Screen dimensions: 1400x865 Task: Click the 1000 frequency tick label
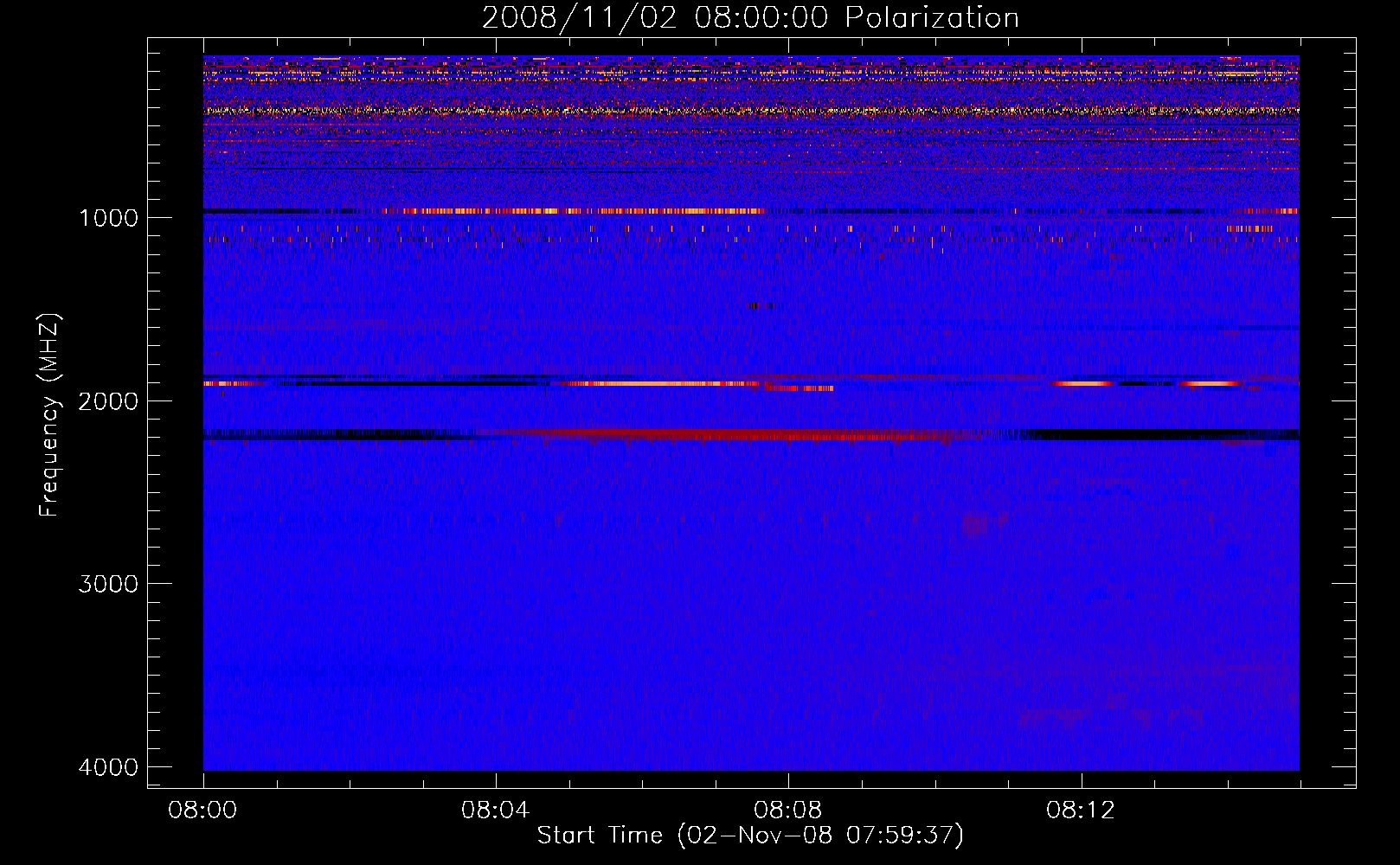click(108, 217)
